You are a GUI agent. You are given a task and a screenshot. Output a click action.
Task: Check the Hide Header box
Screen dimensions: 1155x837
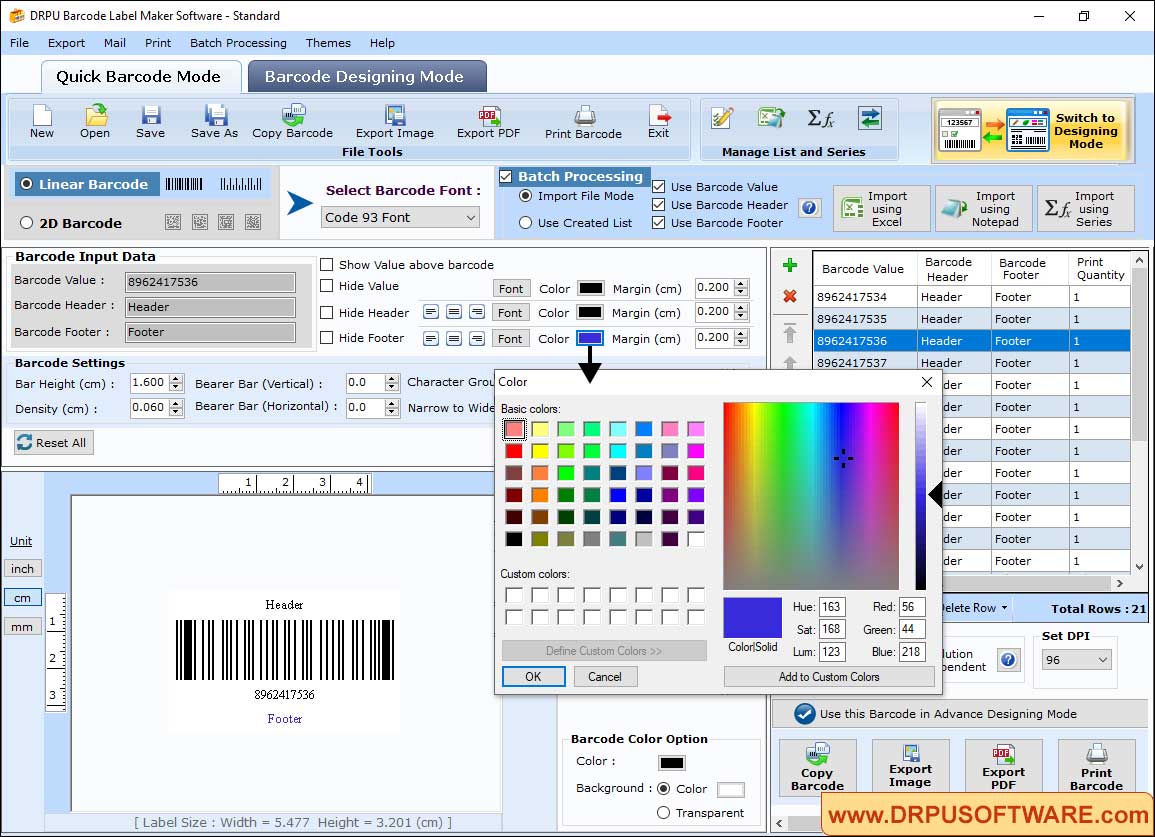(326, 312)
